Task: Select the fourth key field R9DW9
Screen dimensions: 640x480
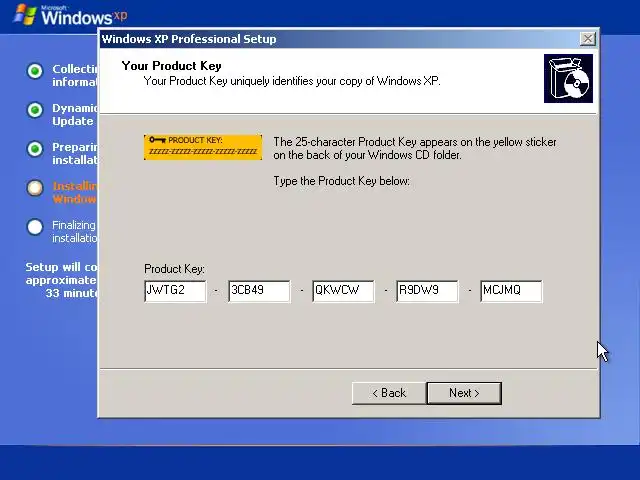Action: [x=427, y=291]
